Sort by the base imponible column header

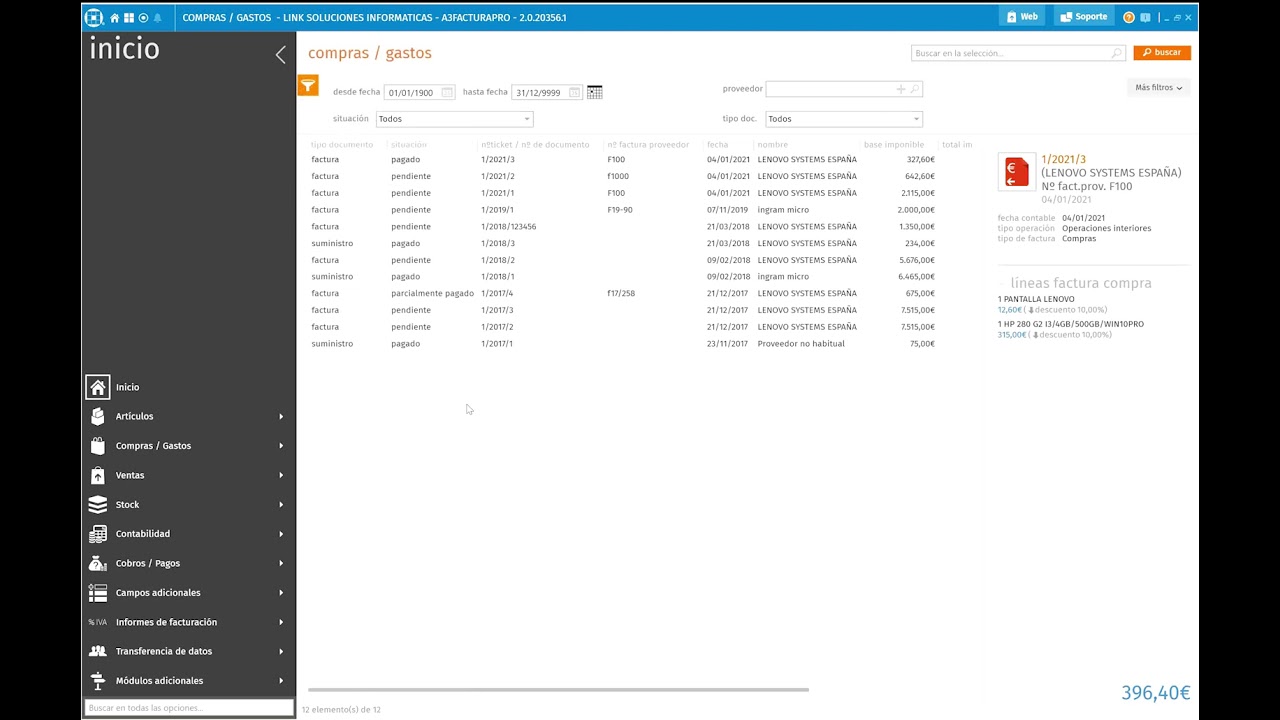pos(894,145)
